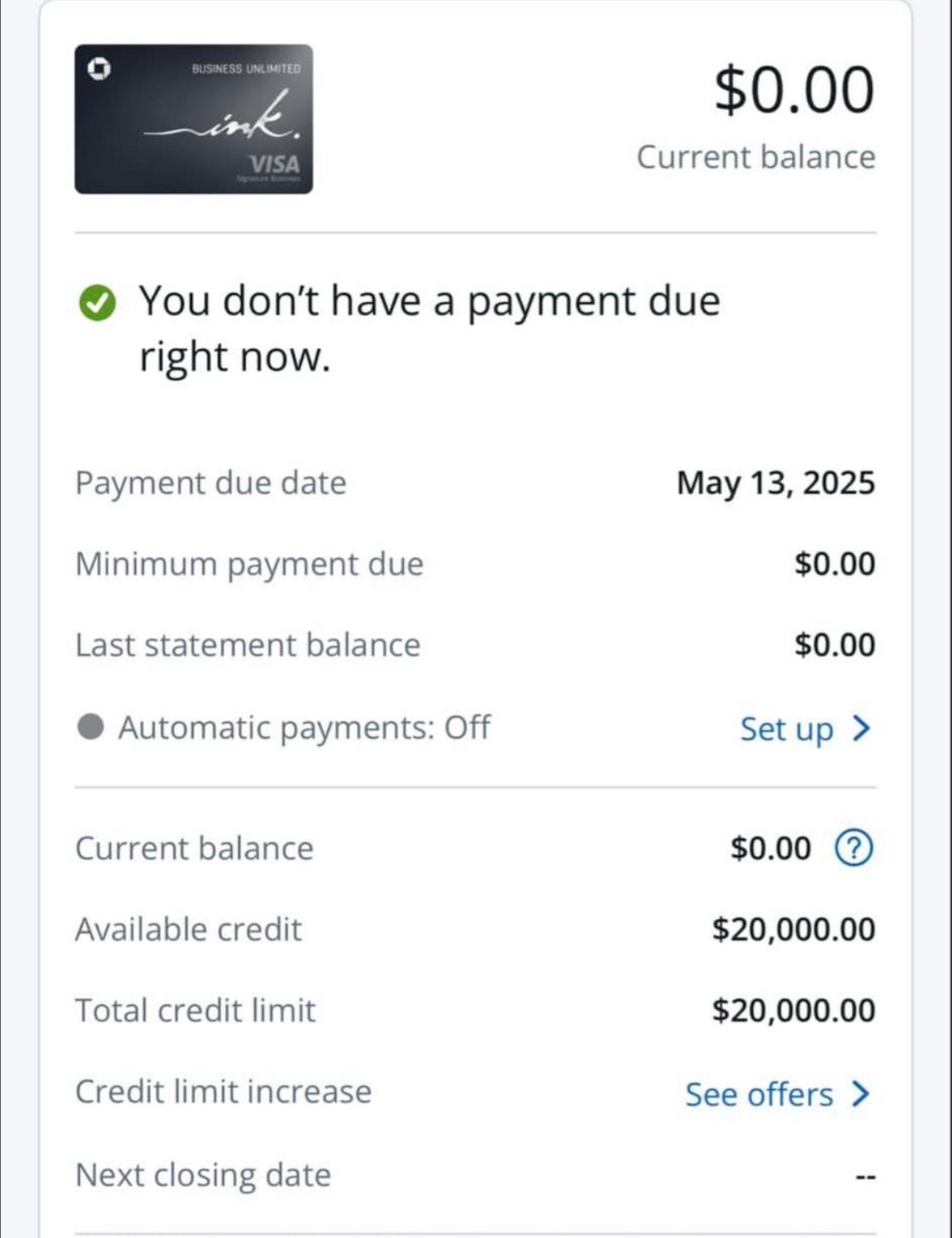
Task: Expand the chevron beside See offers
Action: pos(860,1093)
